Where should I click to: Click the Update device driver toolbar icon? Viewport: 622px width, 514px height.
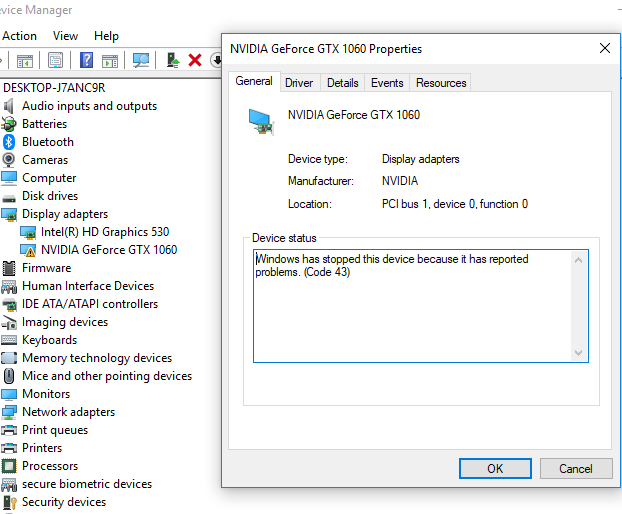[x=173, y=60]
